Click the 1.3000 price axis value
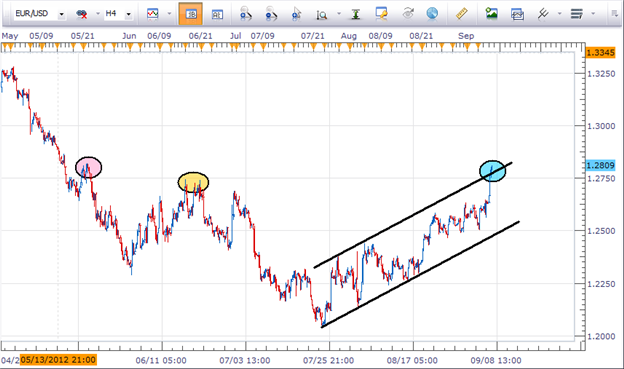The height and width of the screenshot is (369, 624). [601, 126]
